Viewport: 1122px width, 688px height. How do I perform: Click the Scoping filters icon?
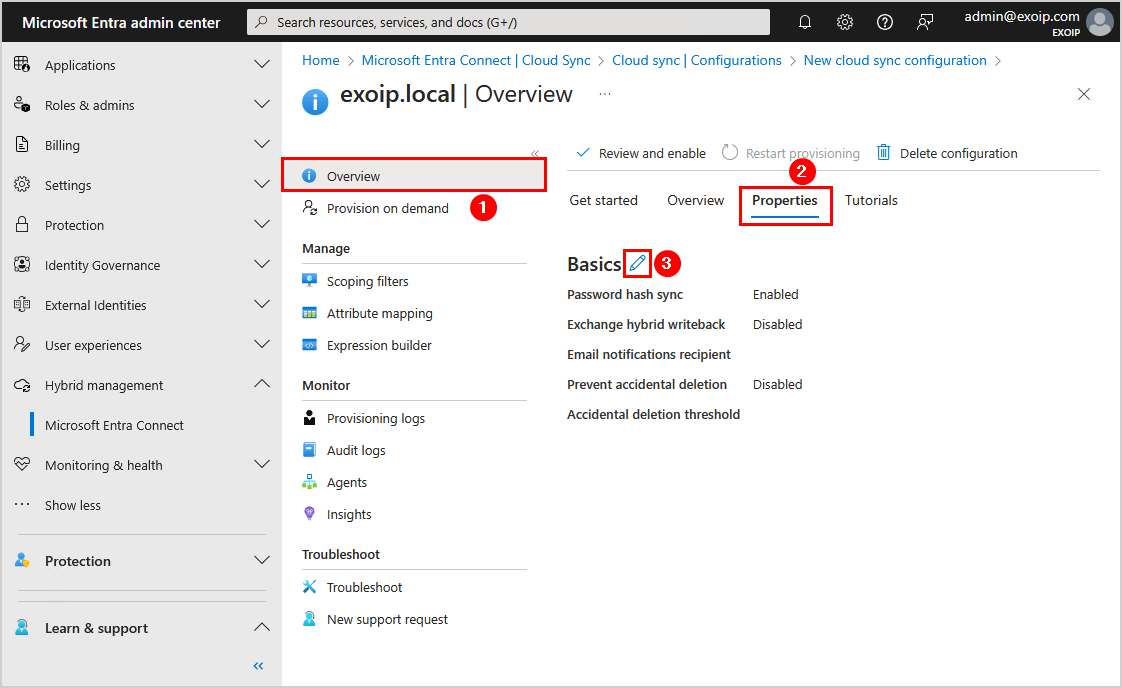tap(309, 281)
